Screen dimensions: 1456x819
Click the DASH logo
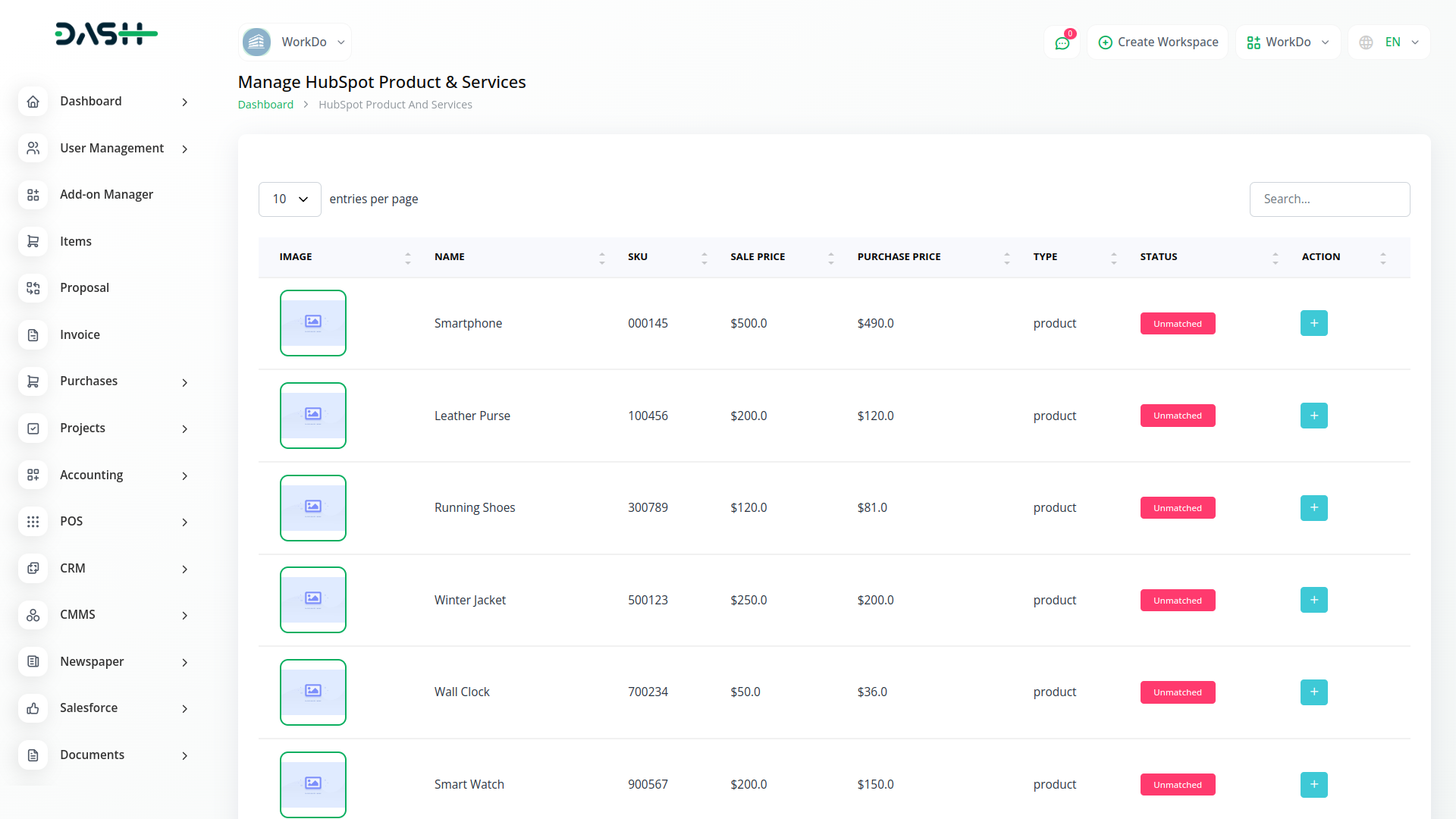[106, 34]
